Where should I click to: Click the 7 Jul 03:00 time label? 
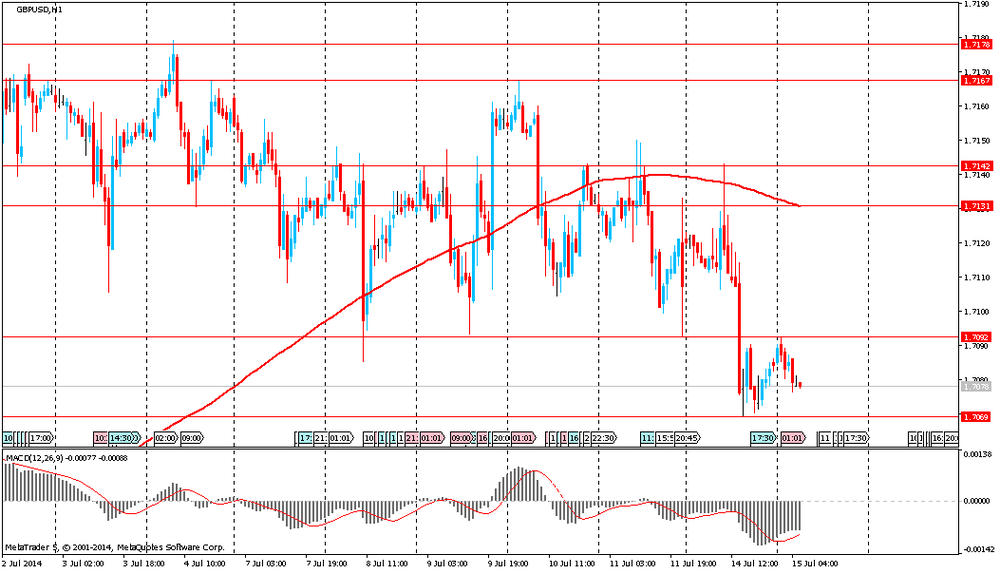(x=265, y=564)
